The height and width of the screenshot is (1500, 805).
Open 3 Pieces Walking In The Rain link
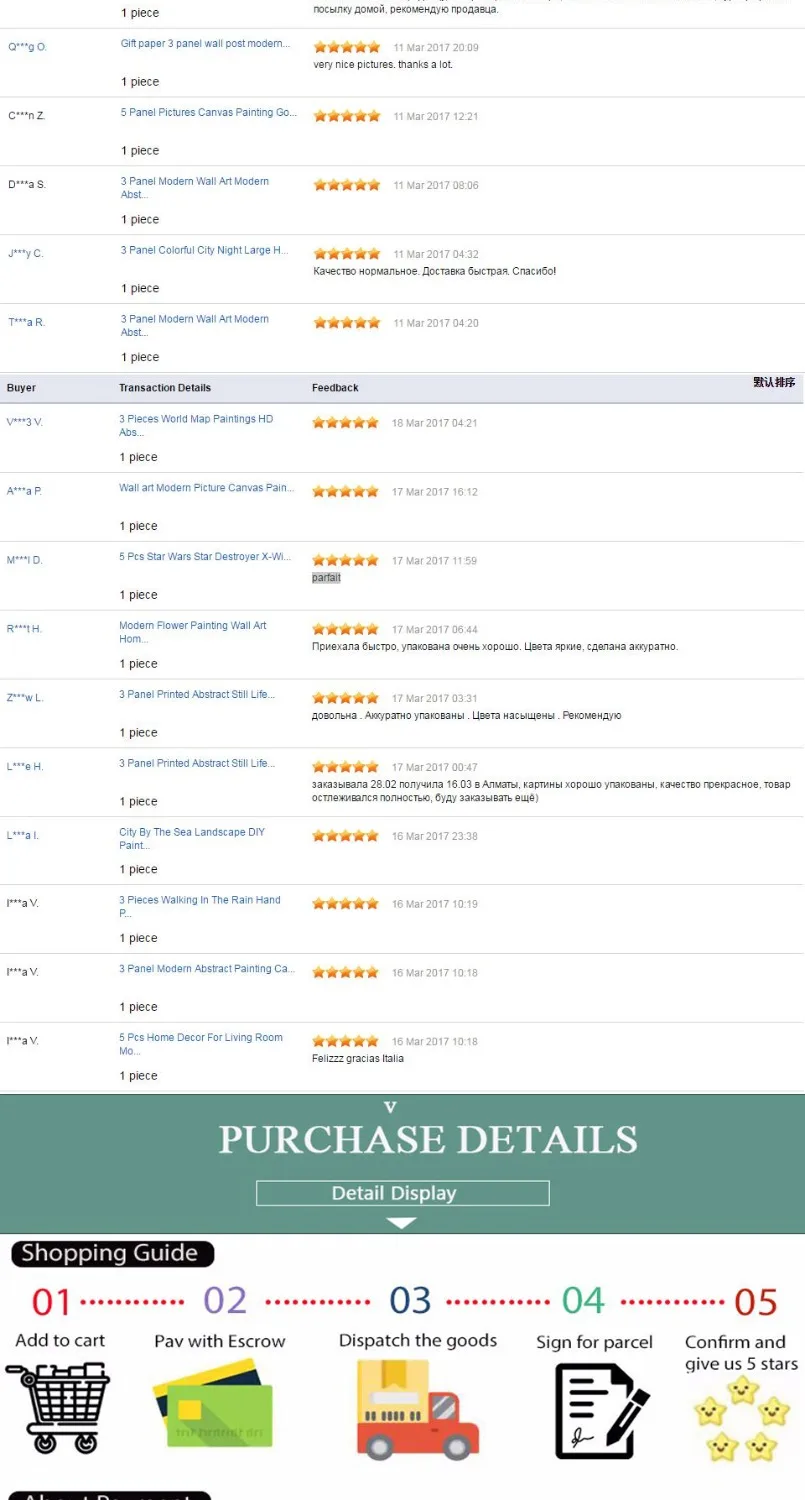tap(200, 907)
